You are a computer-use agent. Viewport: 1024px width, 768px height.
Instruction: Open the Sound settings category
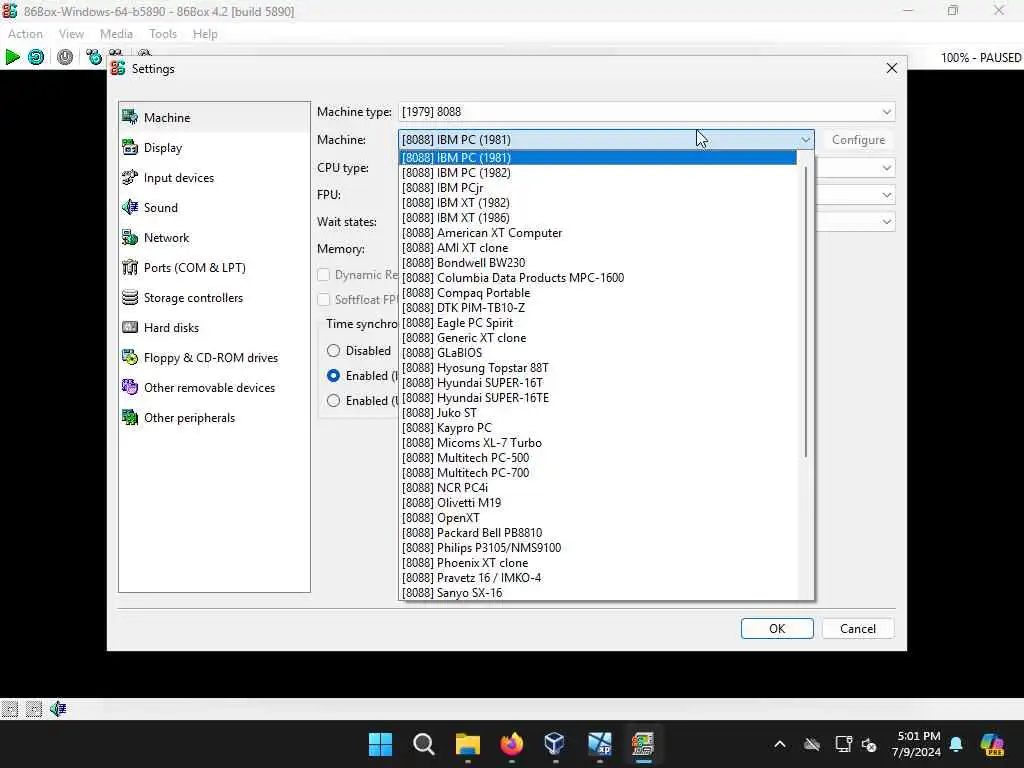[x=214, y=208]
